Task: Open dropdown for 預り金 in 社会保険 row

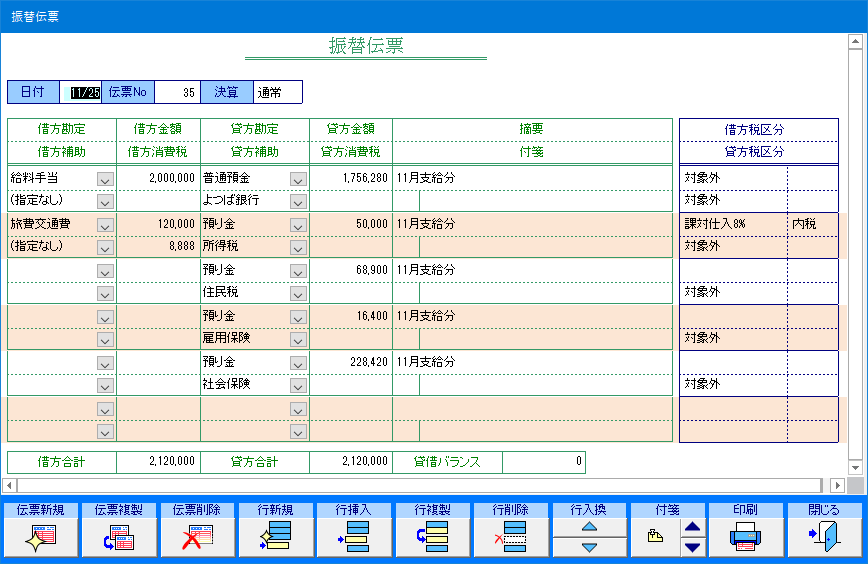Action: coord(298,363)
